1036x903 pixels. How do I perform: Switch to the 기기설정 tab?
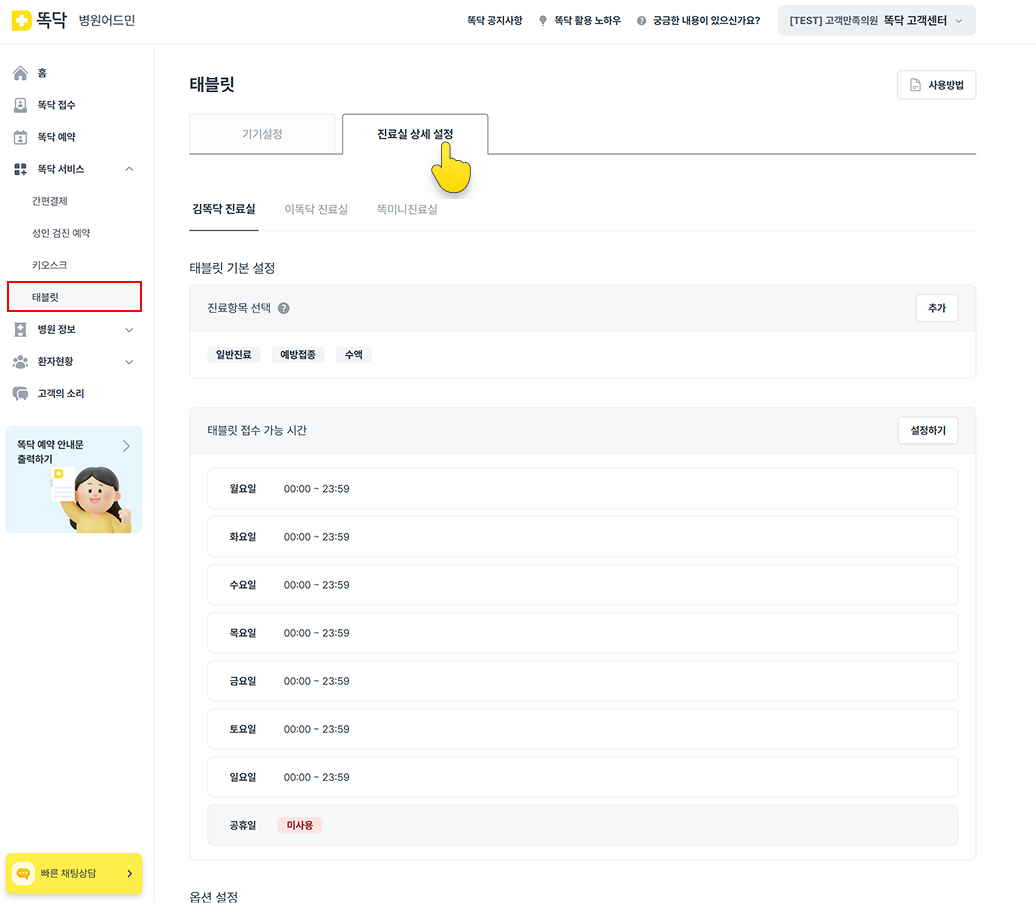click(x=262, y=134)
